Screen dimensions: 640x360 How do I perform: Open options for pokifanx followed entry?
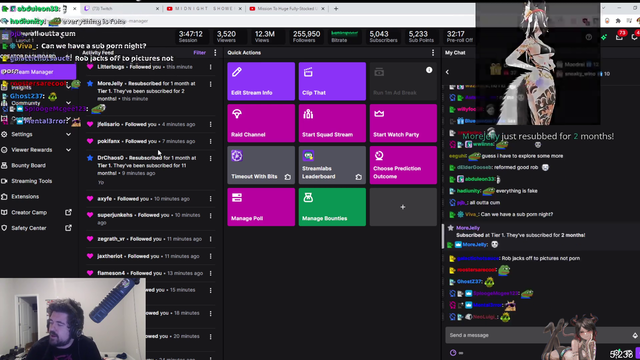pyautogui.click(x=211, y=142)
